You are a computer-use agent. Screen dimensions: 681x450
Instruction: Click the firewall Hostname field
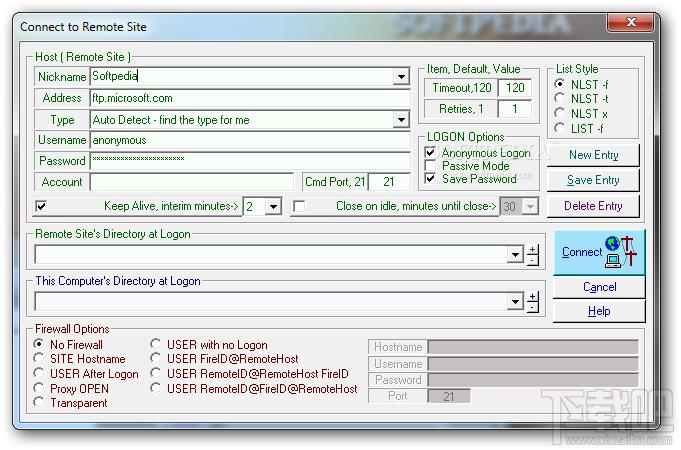click(533, 347)
